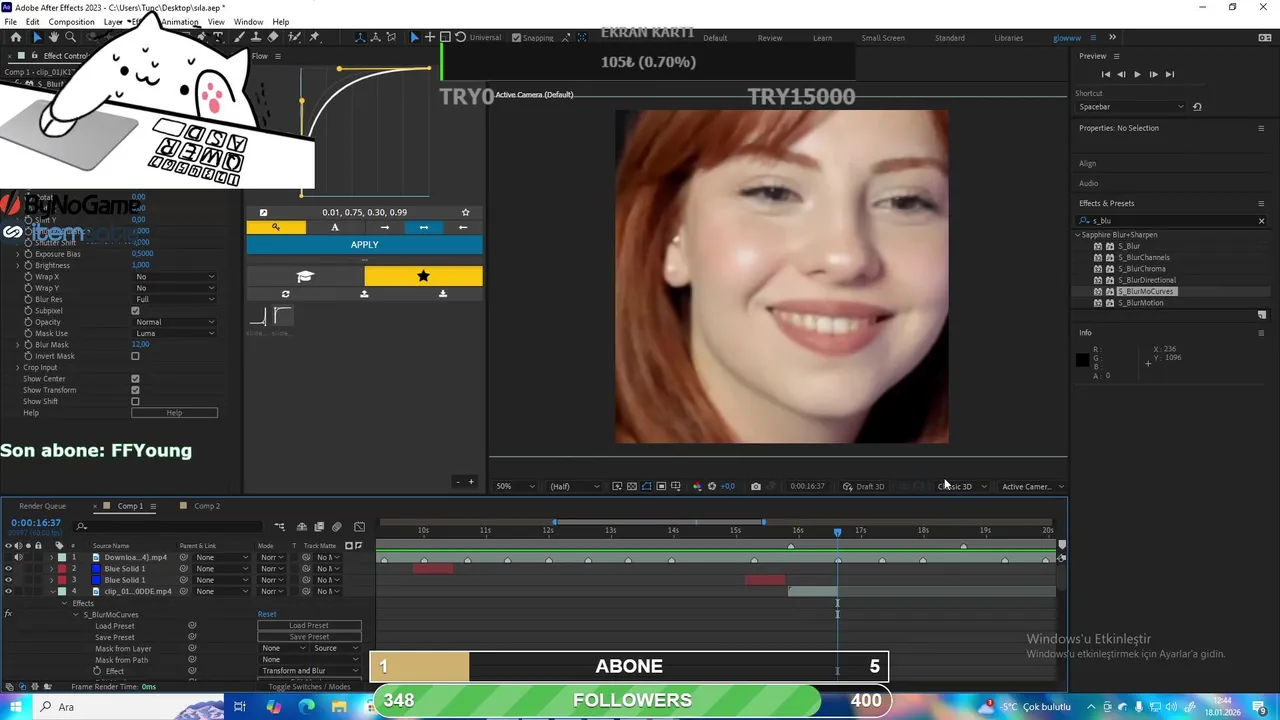Click the frame blending icon in timeline
Image resolution: width=1280 pixels, height=720 pixels.
319,527
